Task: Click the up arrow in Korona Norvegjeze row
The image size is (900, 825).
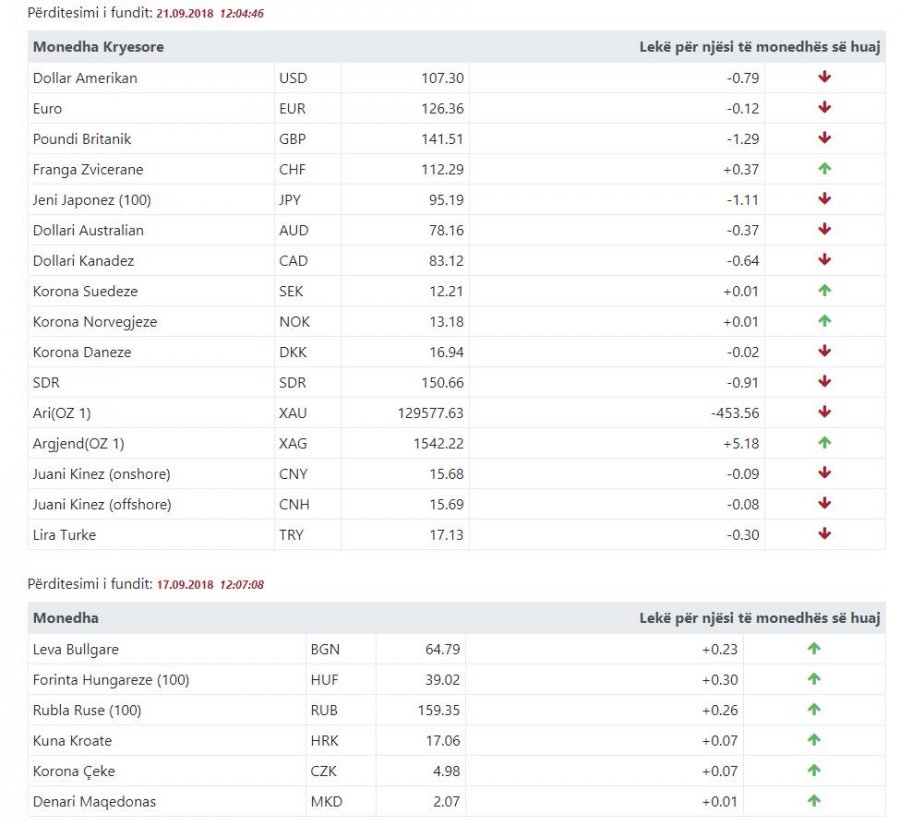Action: 824,320
